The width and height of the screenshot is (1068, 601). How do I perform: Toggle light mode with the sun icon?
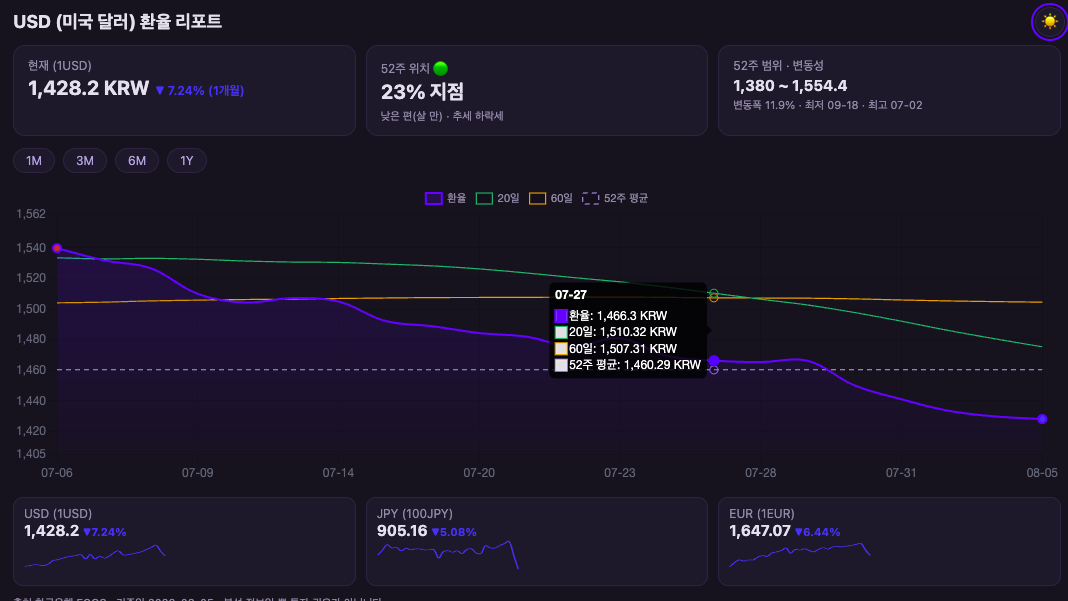pyautogui.click(x=1050, y=22)
